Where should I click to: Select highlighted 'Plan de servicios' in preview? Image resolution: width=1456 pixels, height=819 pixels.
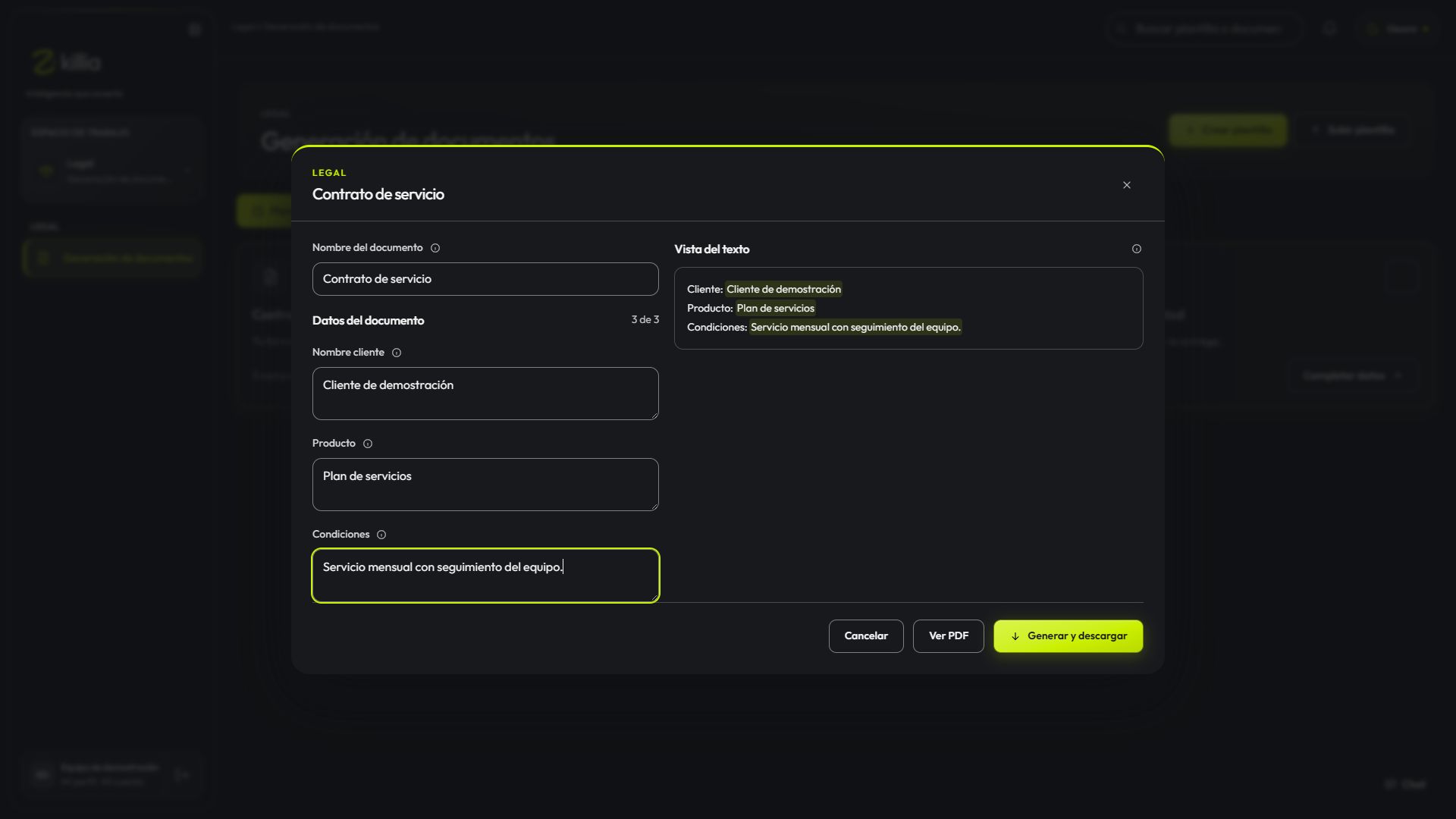pyautogui.click(x=775, y=308)
